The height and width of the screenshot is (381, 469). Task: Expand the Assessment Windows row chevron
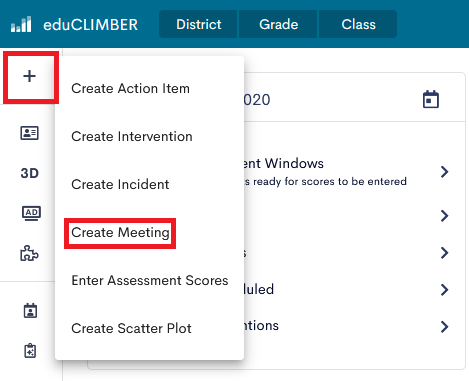coord(444,172)
